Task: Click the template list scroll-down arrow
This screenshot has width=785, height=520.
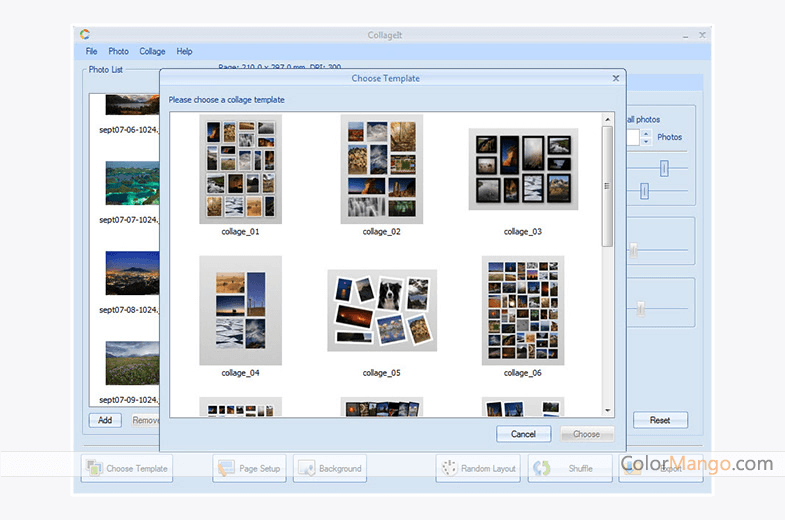Action: pyautogui.click(x=607, y=409)
